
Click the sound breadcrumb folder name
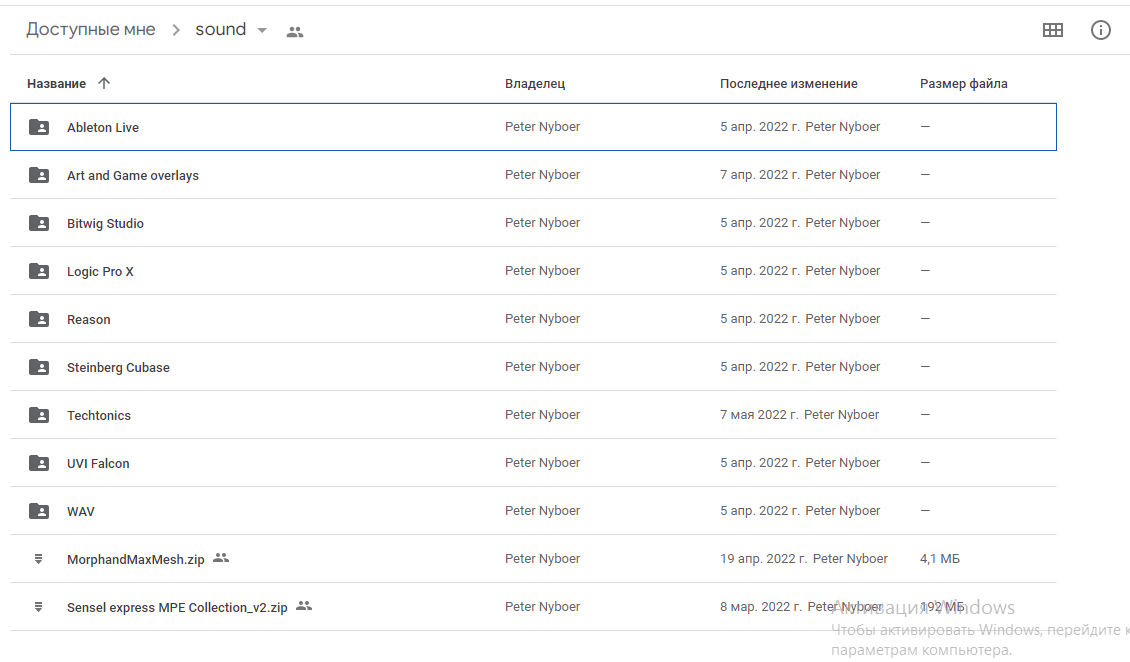[221, 30]
